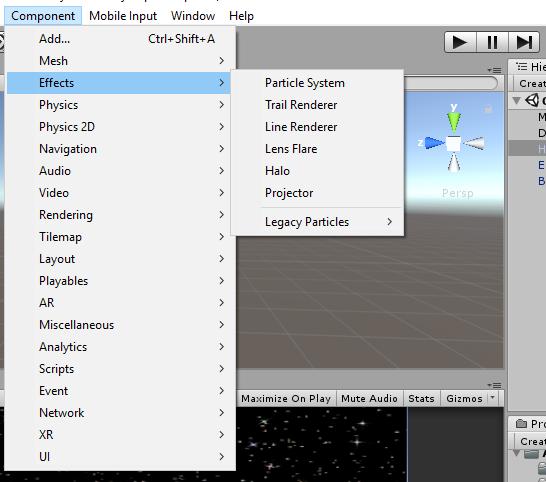Expand the Video submenu
Image resolution: width=546 pixels, height=482 pixels.
(x=118, y=193)
